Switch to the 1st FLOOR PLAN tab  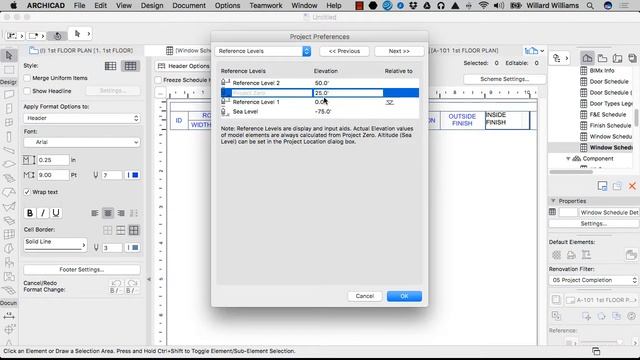[82, 51]
